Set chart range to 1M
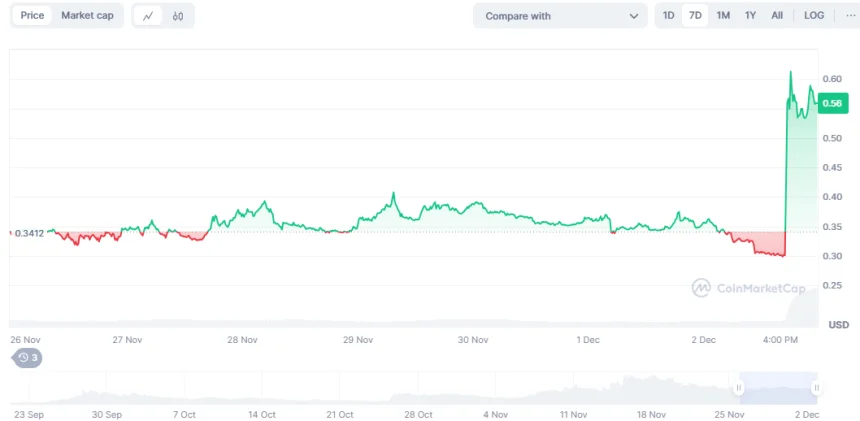 coord(723,16)
